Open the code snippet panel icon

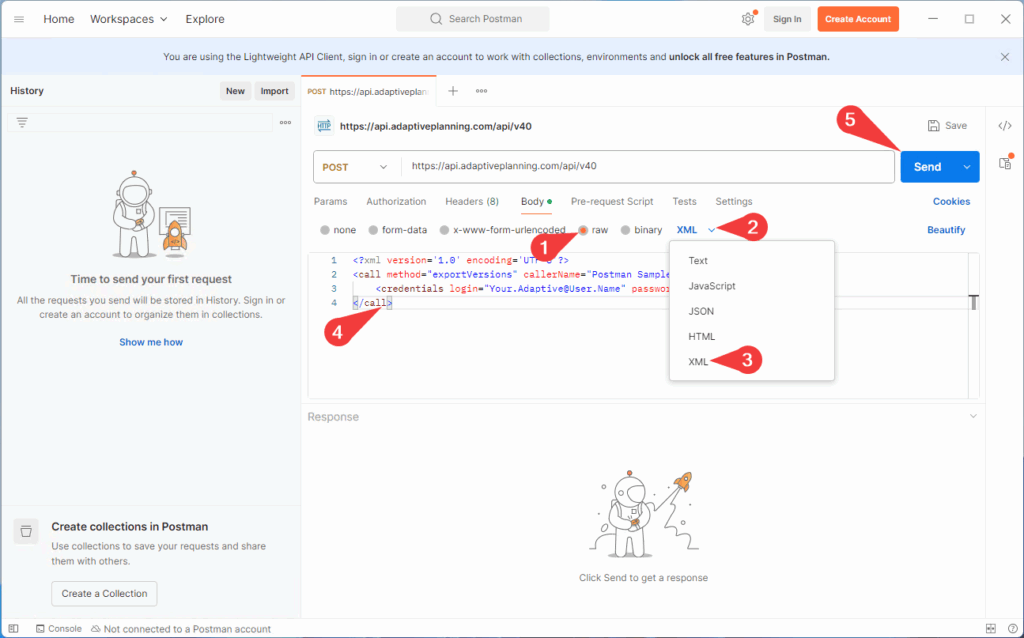pos(1005,125)
